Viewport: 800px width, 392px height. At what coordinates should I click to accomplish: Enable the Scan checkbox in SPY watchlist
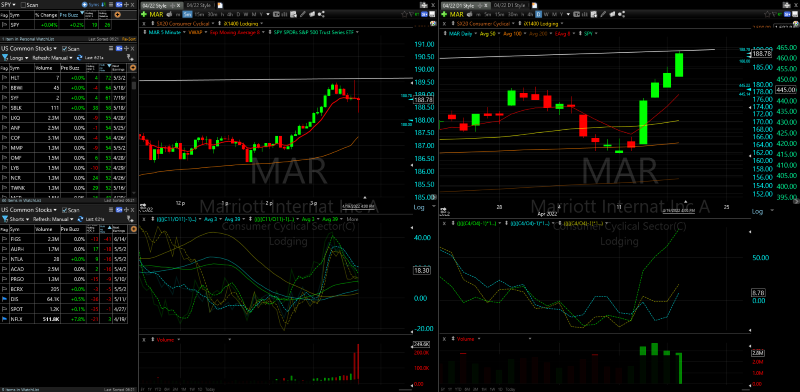click(x=23, y=5)
